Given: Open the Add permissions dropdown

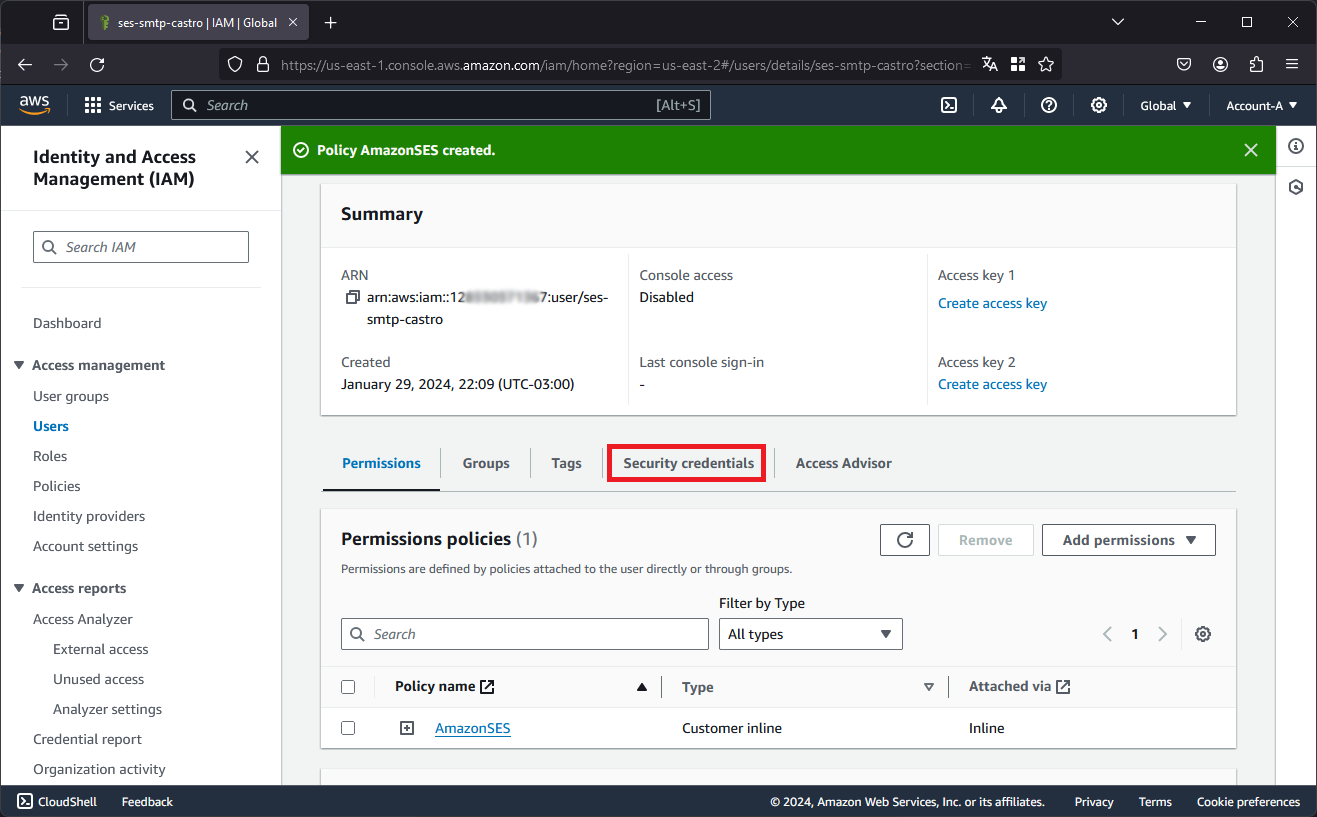Looking at the screenshot, I should pos(1129,540).
